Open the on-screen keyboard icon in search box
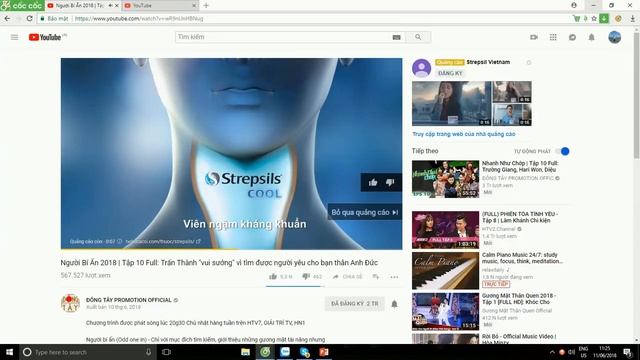This screenshot has width=640, height=360. 396,37
